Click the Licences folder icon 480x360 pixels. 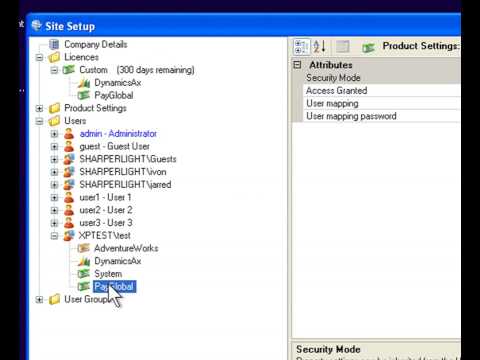coord(54,57)
